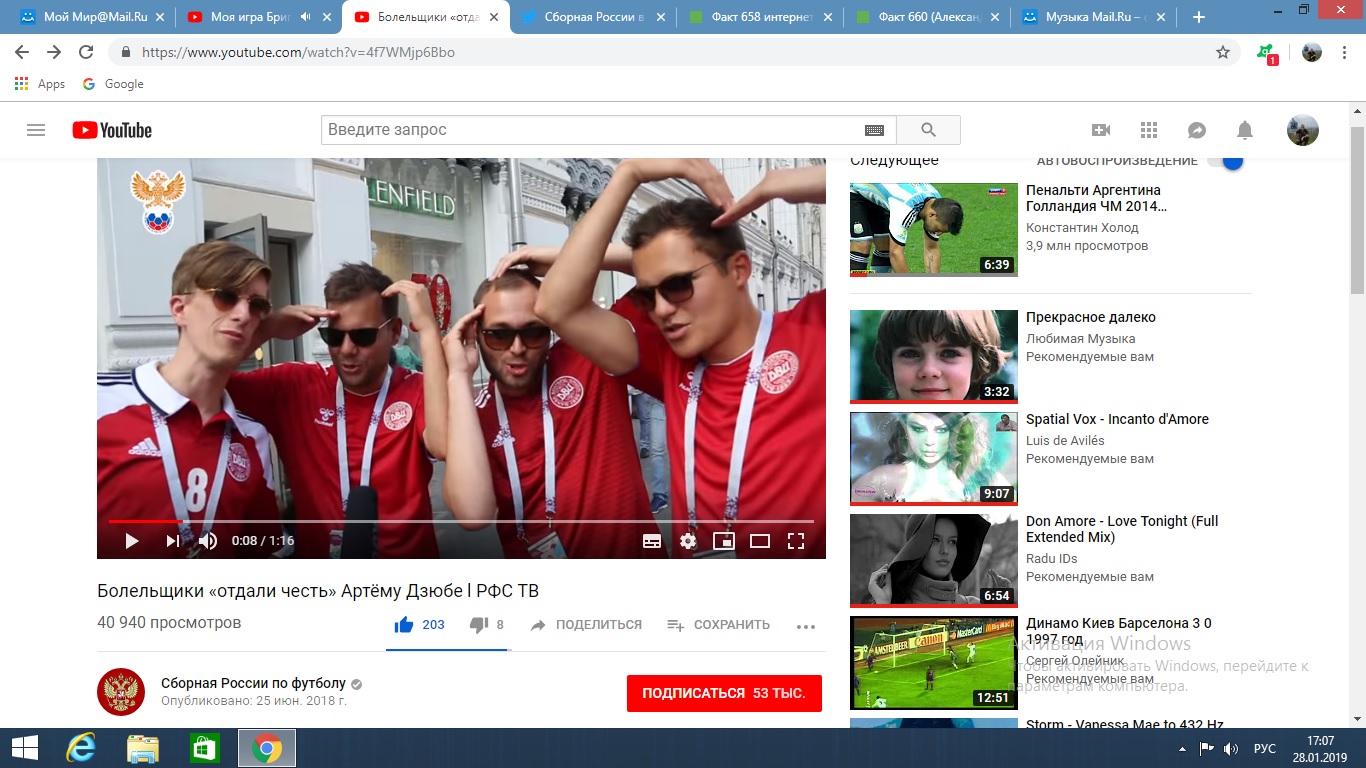Skip to next video
This screenshot has width=1366, height=768.
click(172, 541)
